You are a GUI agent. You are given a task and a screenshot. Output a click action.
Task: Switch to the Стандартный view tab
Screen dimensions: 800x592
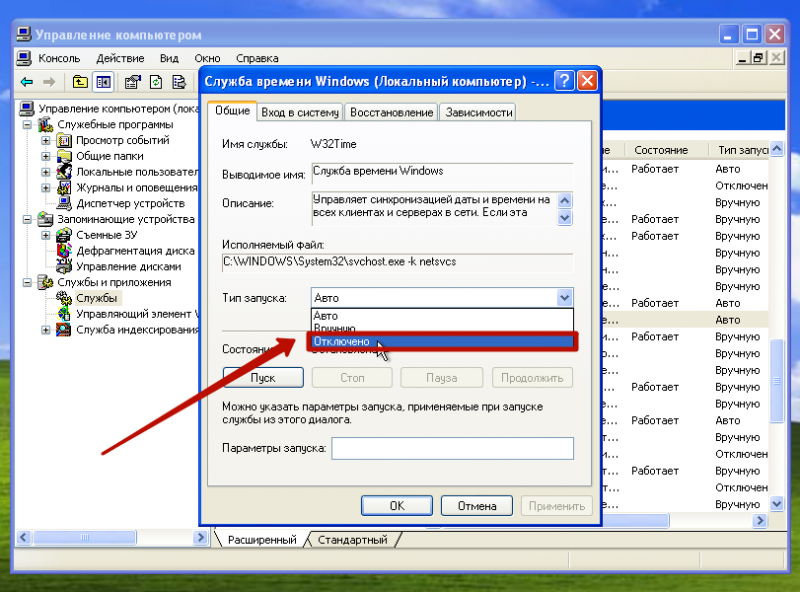point(353,539)
